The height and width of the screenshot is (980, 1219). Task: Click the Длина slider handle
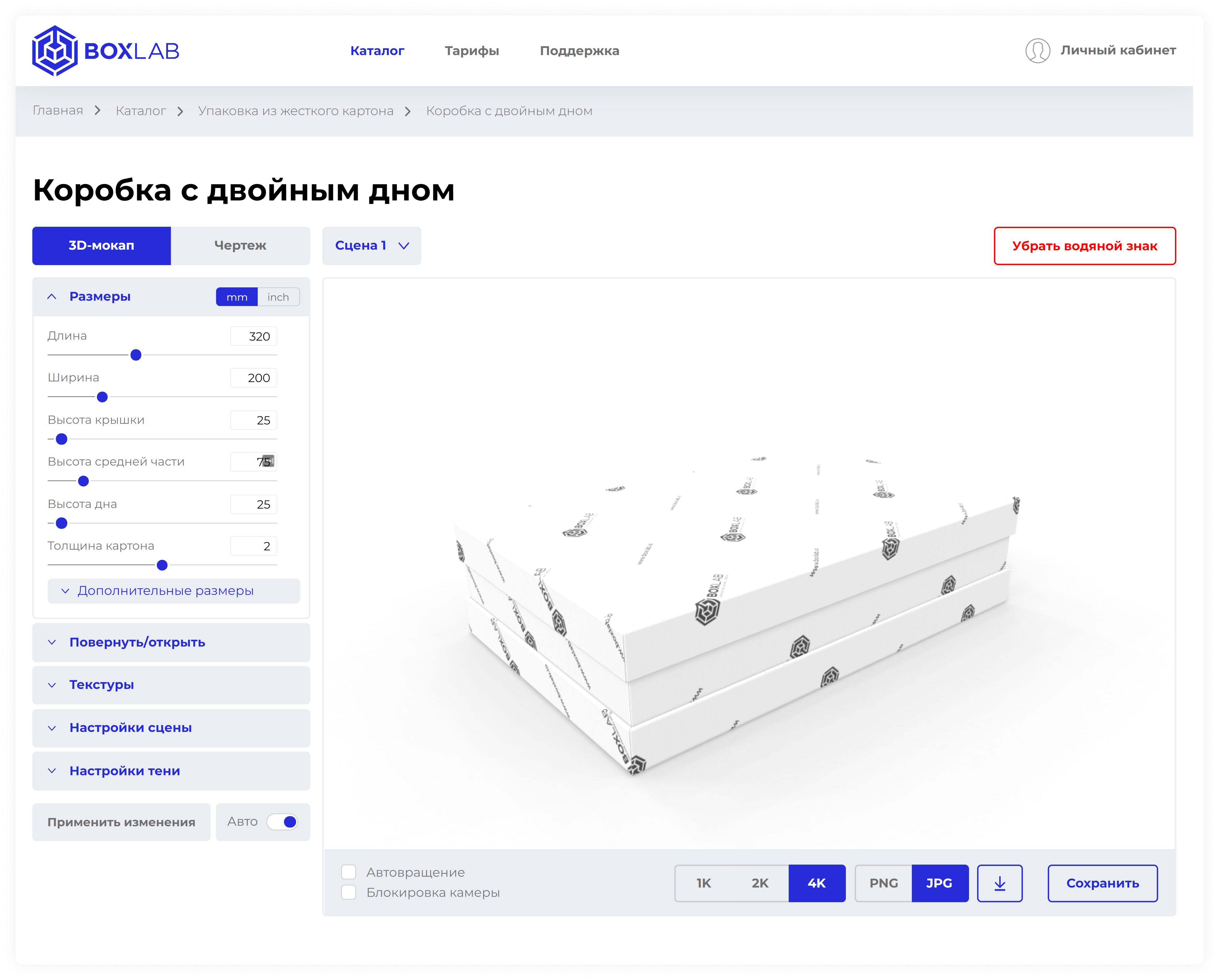tap(136, 355)
